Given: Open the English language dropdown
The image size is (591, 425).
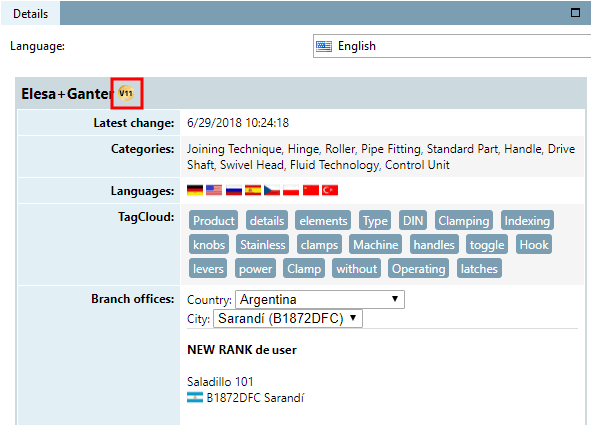Looking at the screenshot, I should 452,46.
